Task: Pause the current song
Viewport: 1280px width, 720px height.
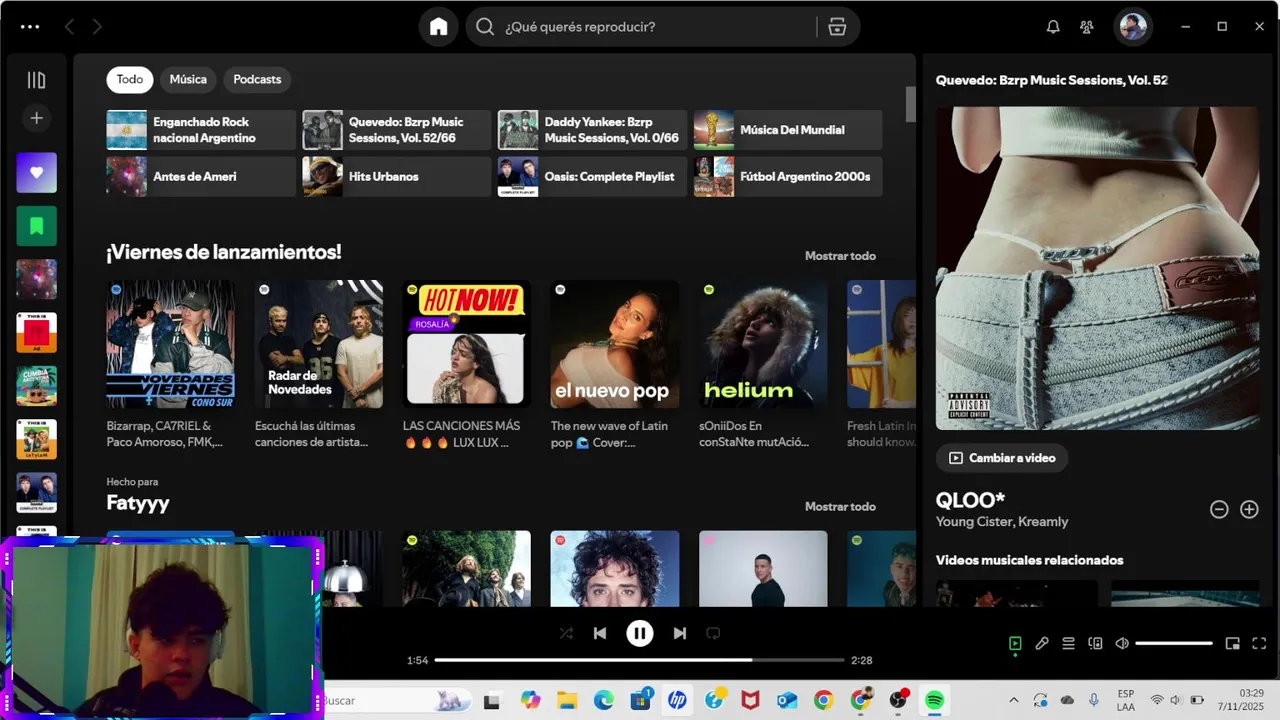Action: pos(640,633)
